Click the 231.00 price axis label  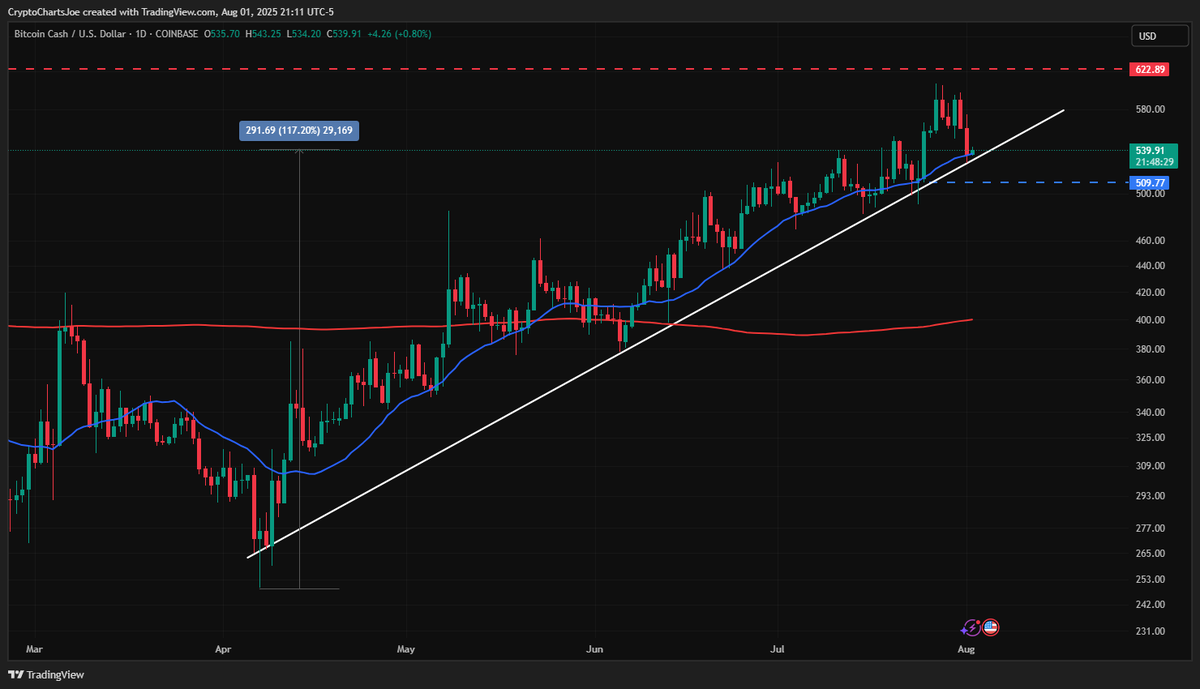click(1150, 632)
